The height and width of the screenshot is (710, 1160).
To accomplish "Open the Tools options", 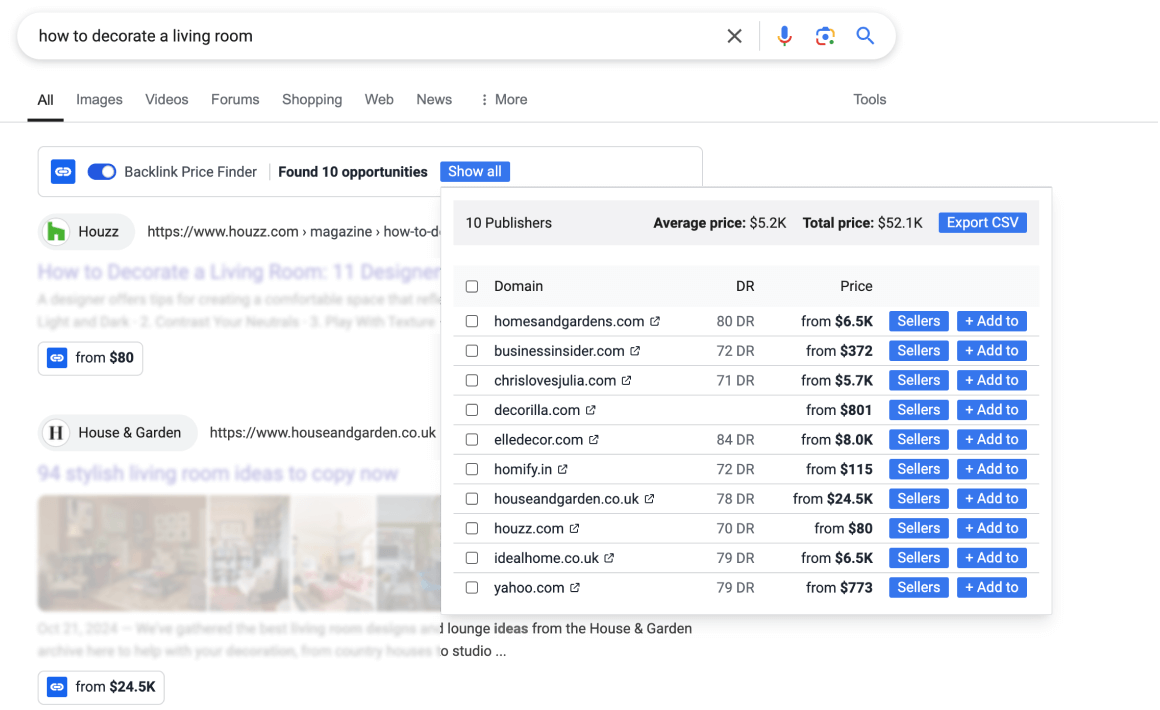I will click(869, 99).
